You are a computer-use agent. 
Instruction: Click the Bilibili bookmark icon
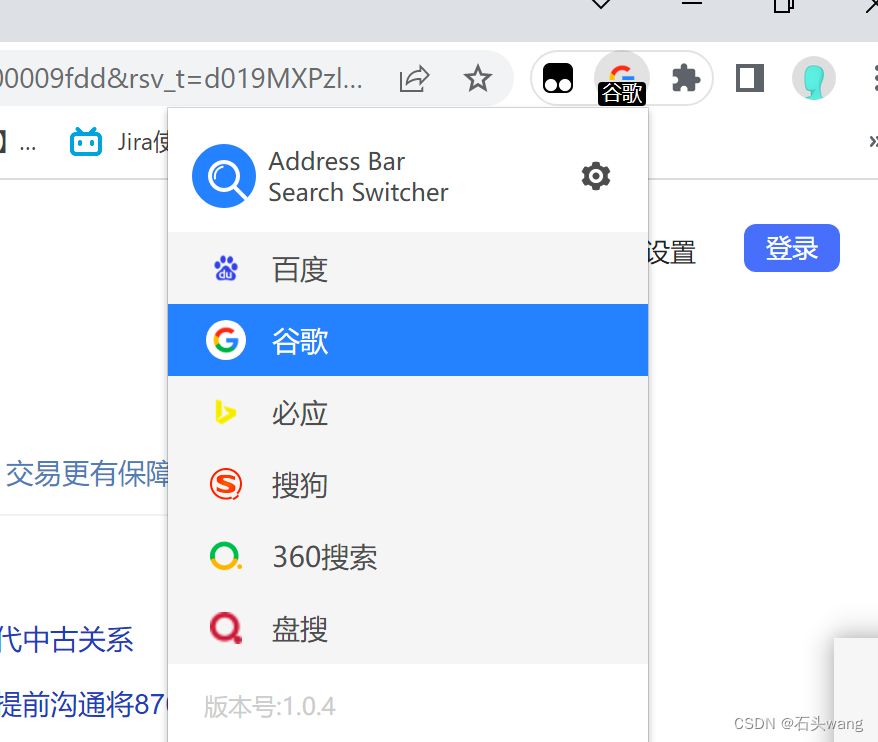[86, 142]
